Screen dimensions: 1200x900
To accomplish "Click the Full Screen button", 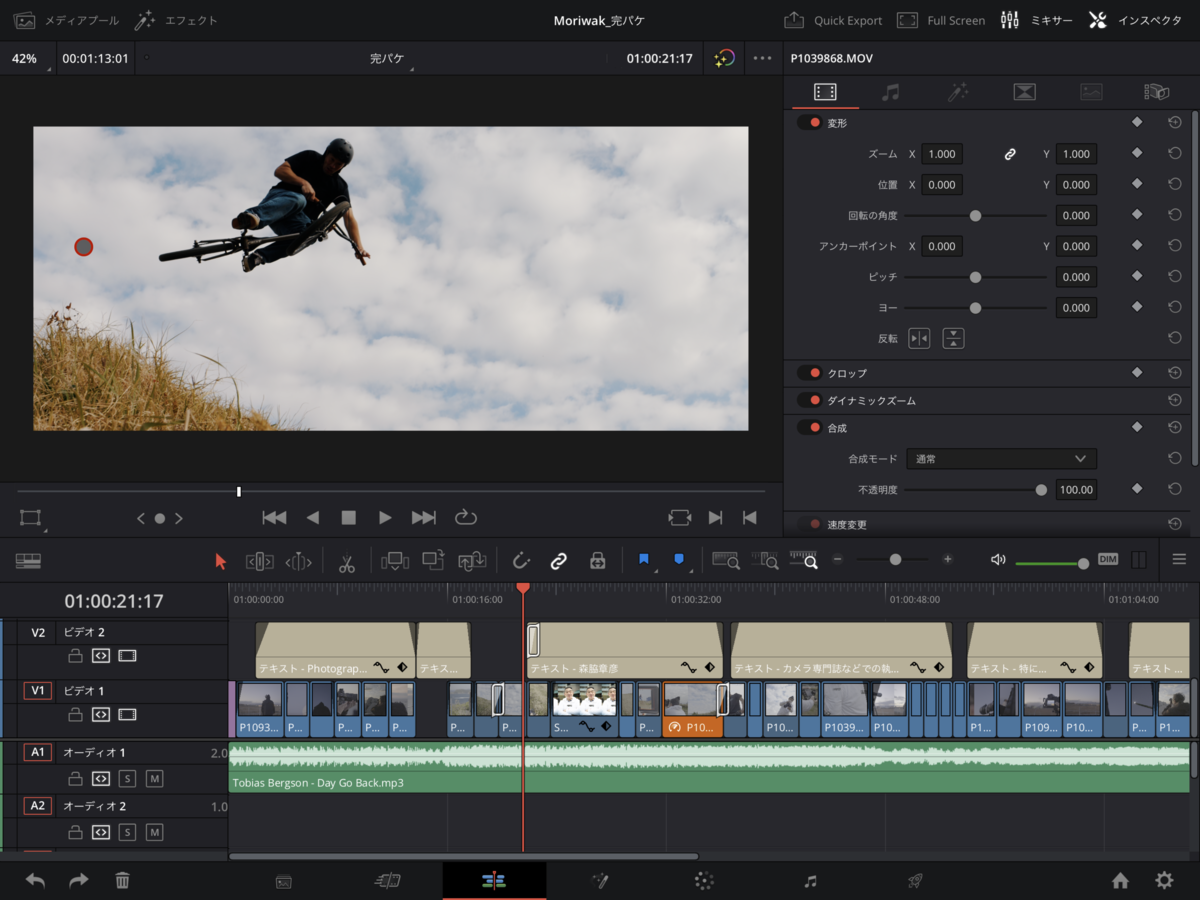I will [941, 20].
